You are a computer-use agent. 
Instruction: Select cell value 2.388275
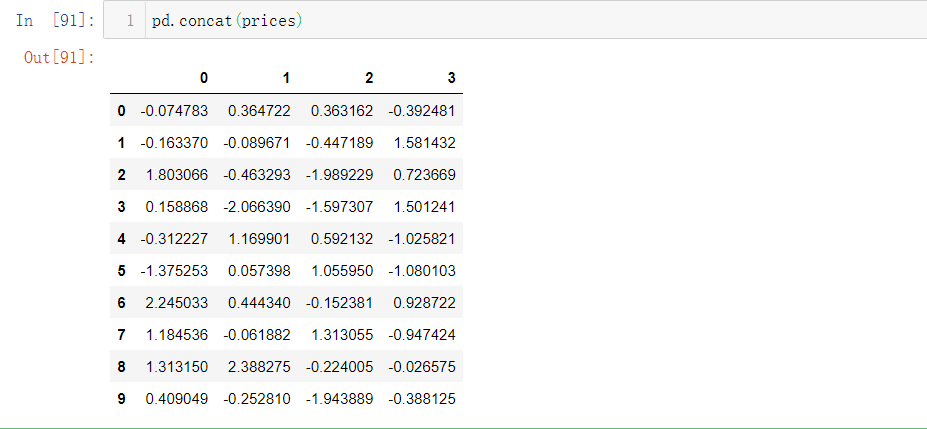pos(259,367)
